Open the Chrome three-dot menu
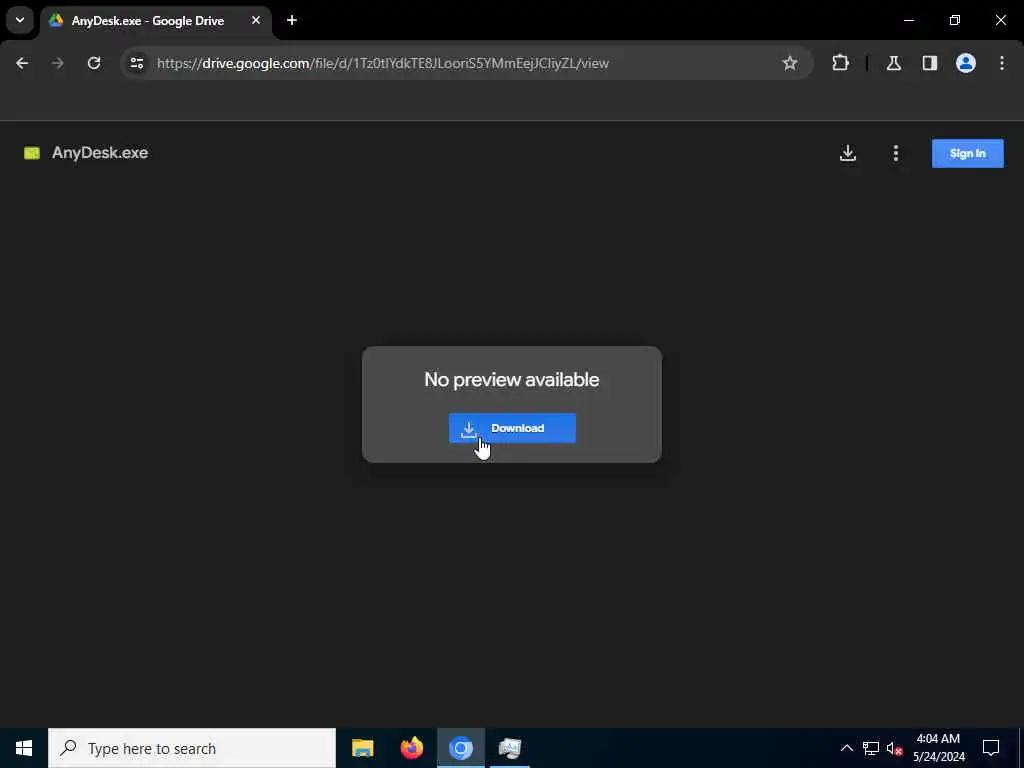1024x768 pixels. 1002,63
